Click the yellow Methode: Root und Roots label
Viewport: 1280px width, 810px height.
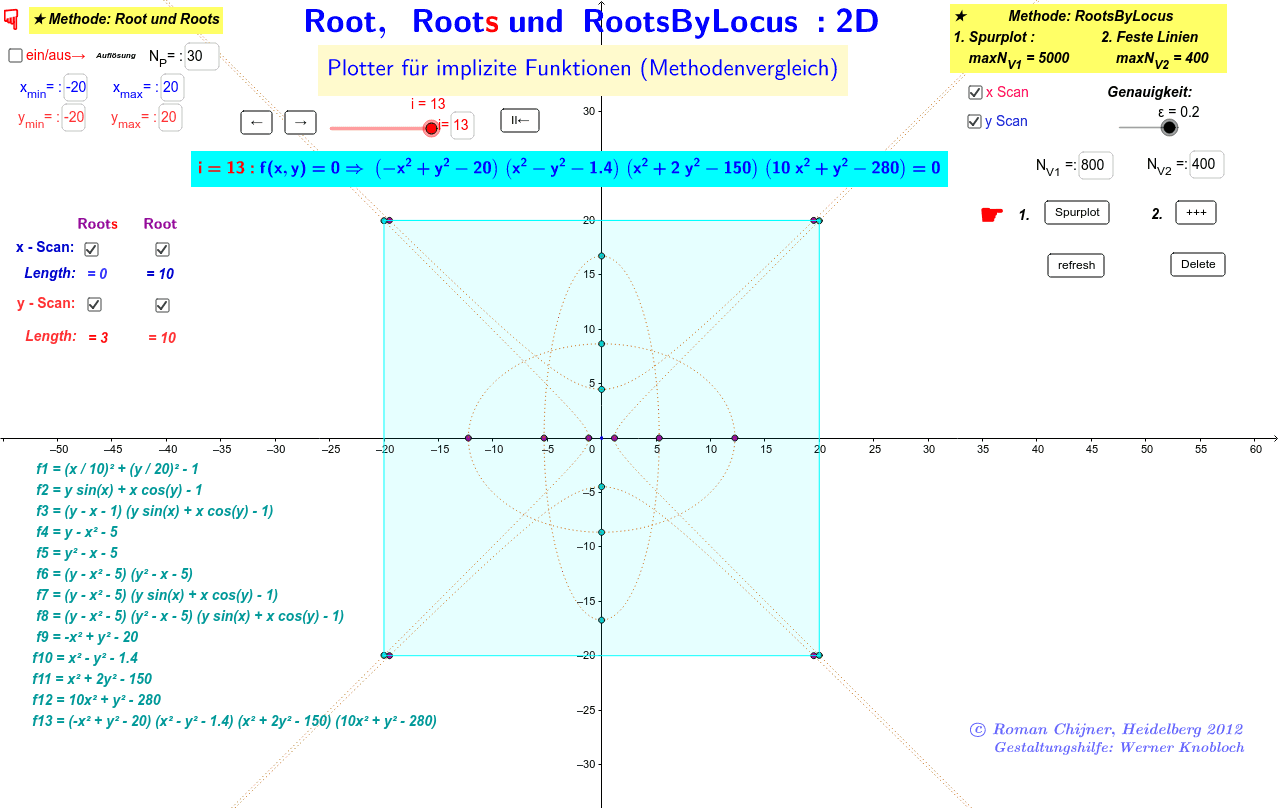126,19
